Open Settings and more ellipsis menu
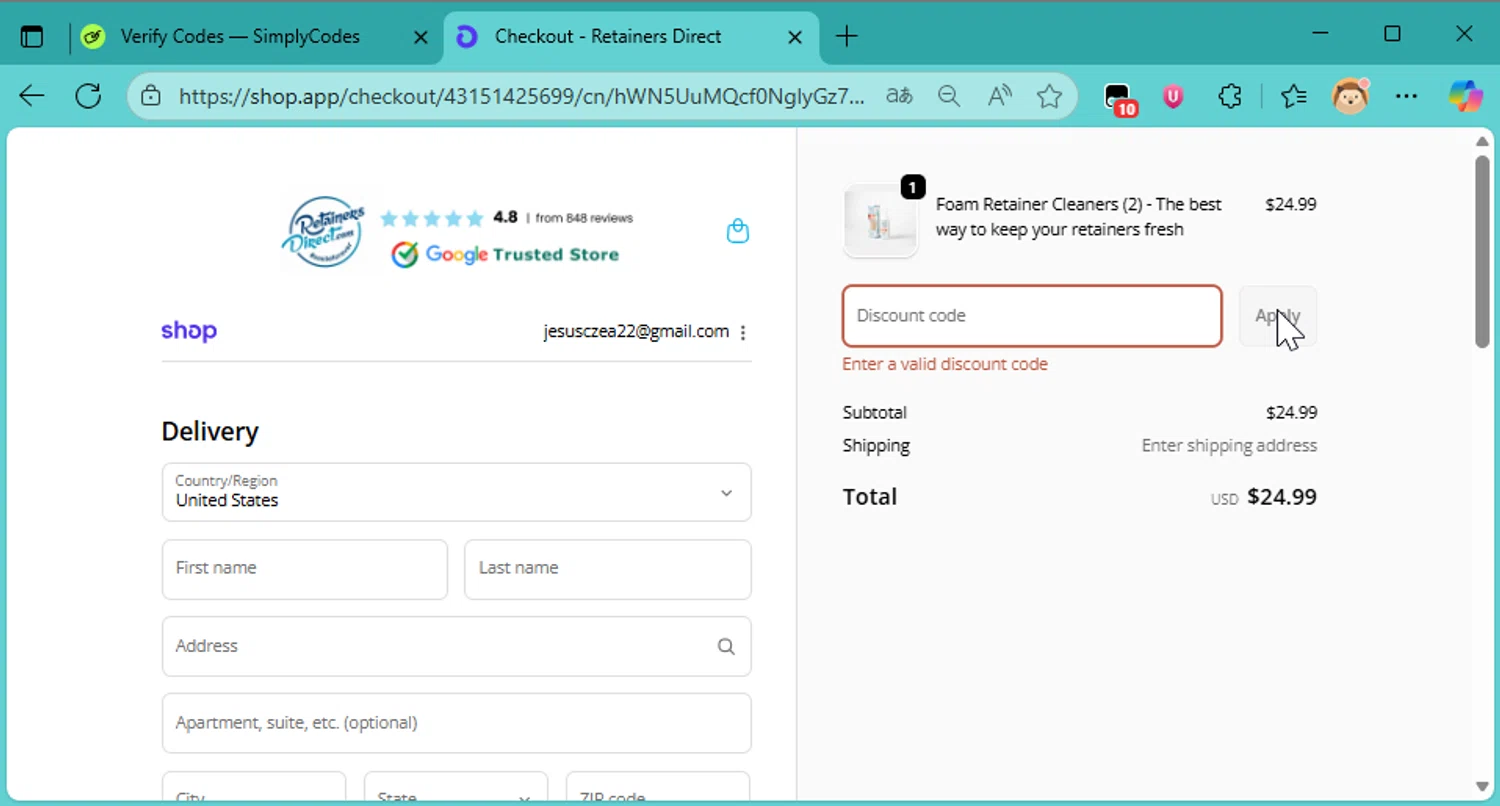The height and width of the screenshot is (806, 1500). click(x=1406, y=96)
